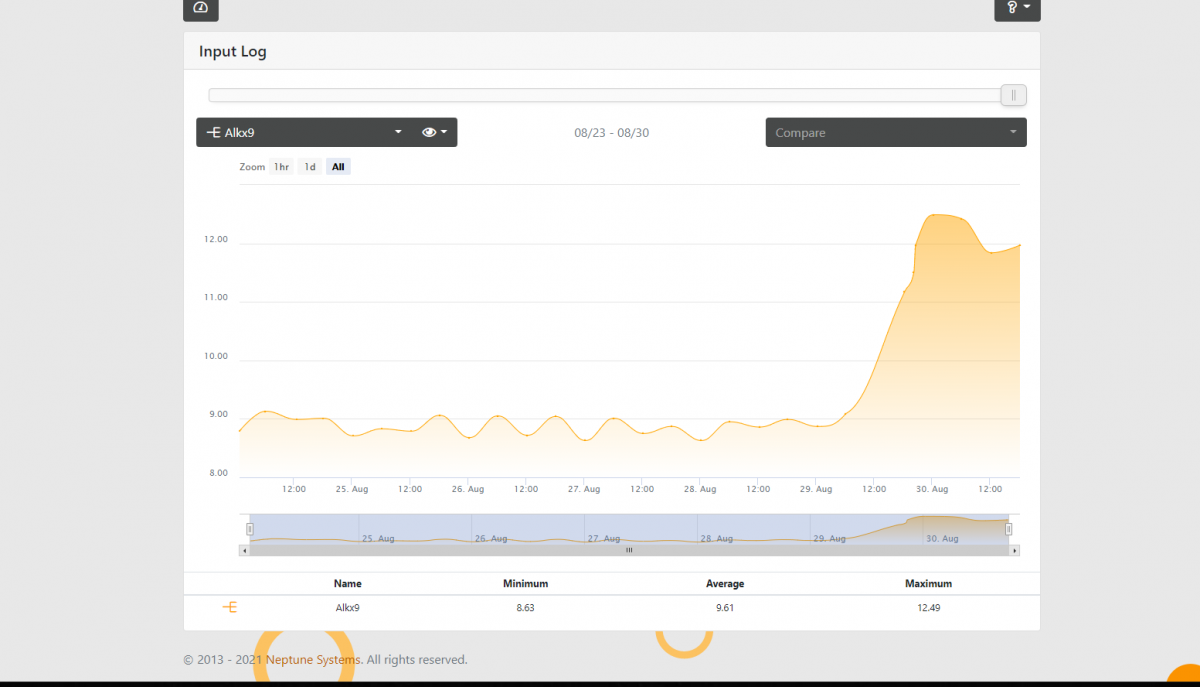Click the 30. Aug x-axis label on the chart
This screenshot has height=687, width=1200.
[x=932, y=489]
